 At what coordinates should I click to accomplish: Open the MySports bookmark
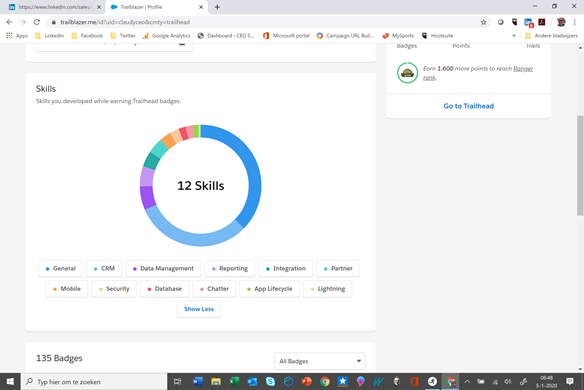[398, 36]
